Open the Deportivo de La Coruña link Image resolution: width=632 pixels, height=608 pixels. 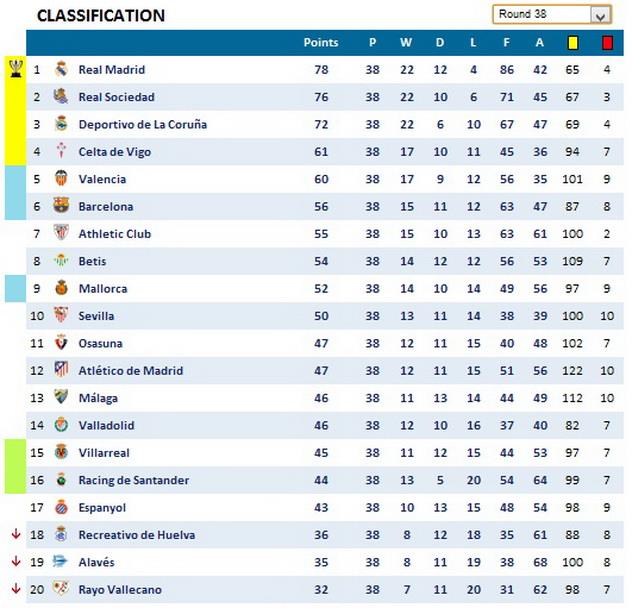tap(142, 124)
